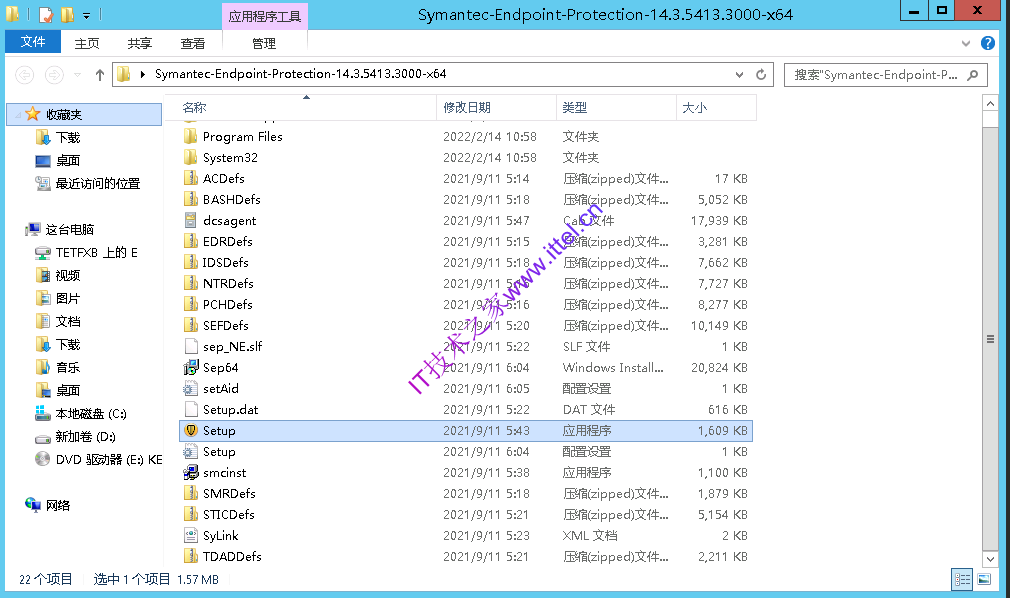Open the address bar history dropdown
1010x598 pixels.
pyautogui.click(x=739, y=75)
